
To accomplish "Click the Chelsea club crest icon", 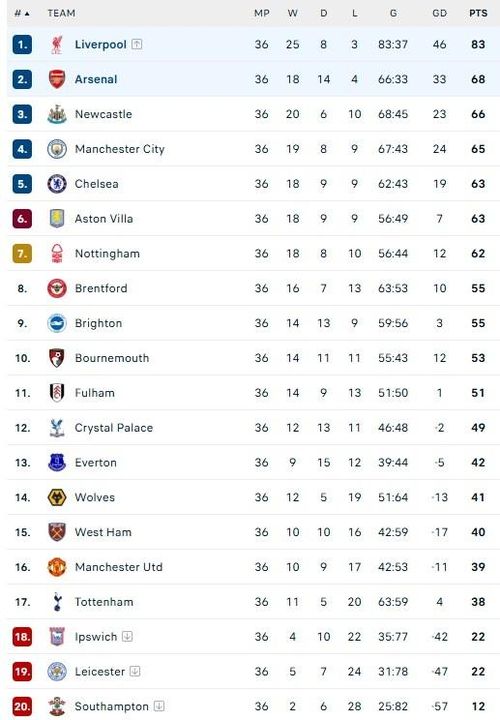I will [57, 184].
